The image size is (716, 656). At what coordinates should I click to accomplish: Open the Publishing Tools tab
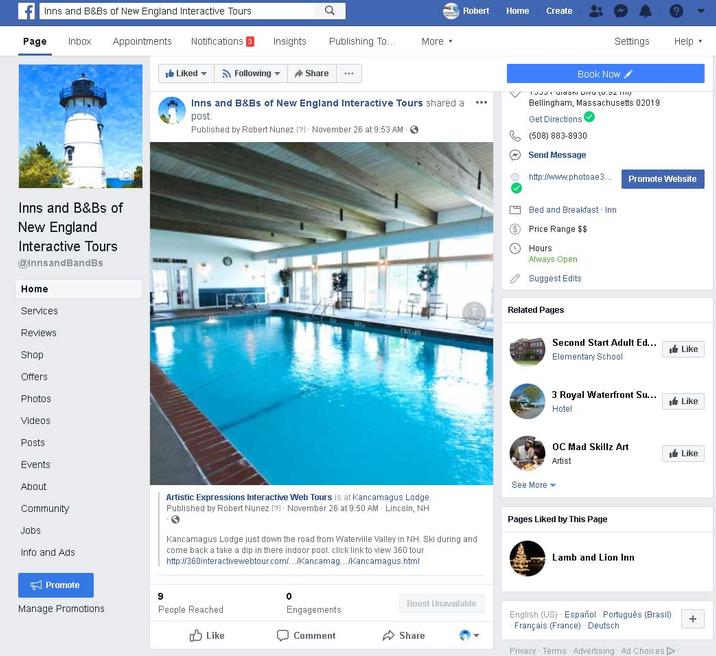tap(362, 42)
